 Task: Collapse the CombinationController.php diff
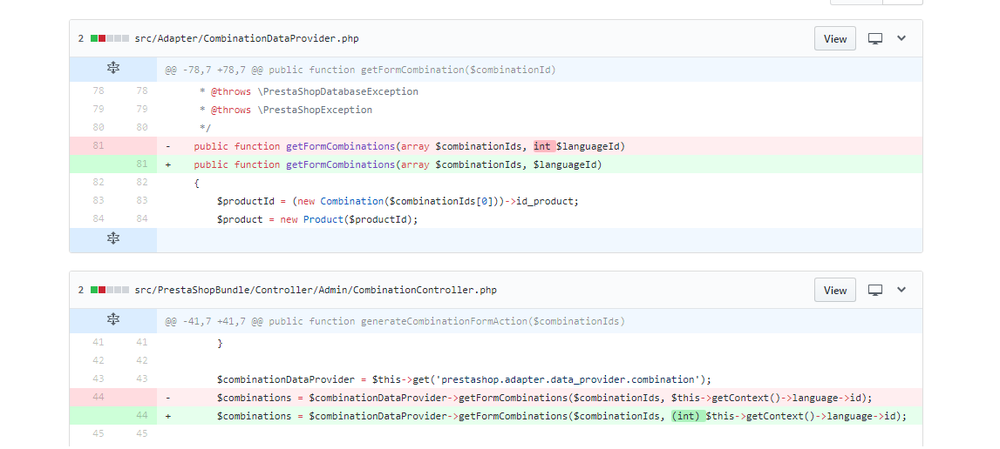[x=901, y=290]
